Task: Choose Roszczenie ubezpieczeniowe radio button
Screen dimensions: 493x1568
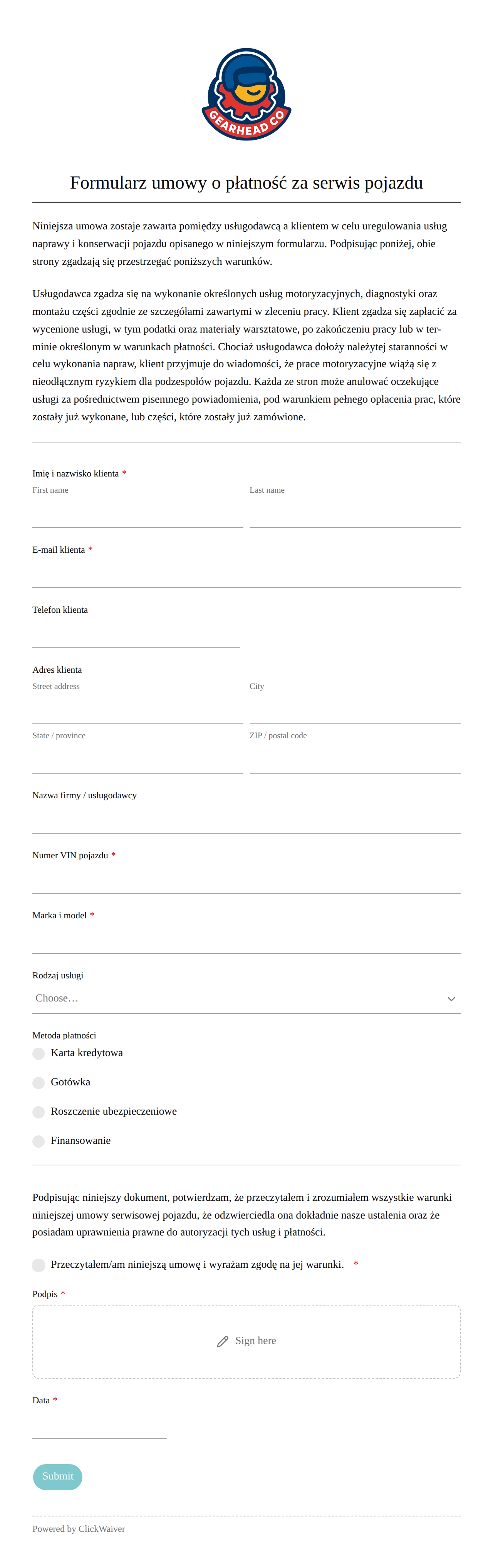Action: tap(39, 1112)
